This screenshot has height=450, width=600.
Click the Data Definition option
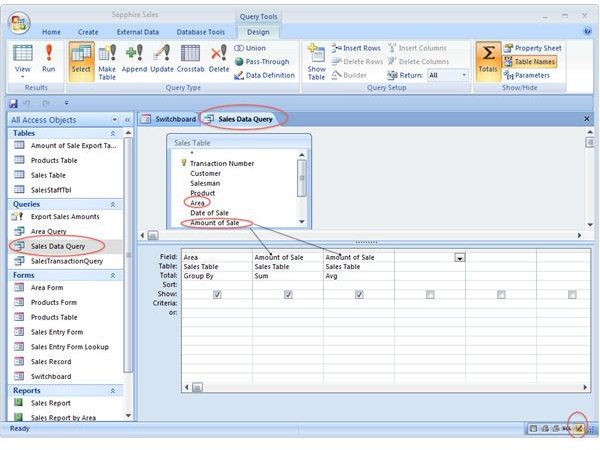click(265, 75)
